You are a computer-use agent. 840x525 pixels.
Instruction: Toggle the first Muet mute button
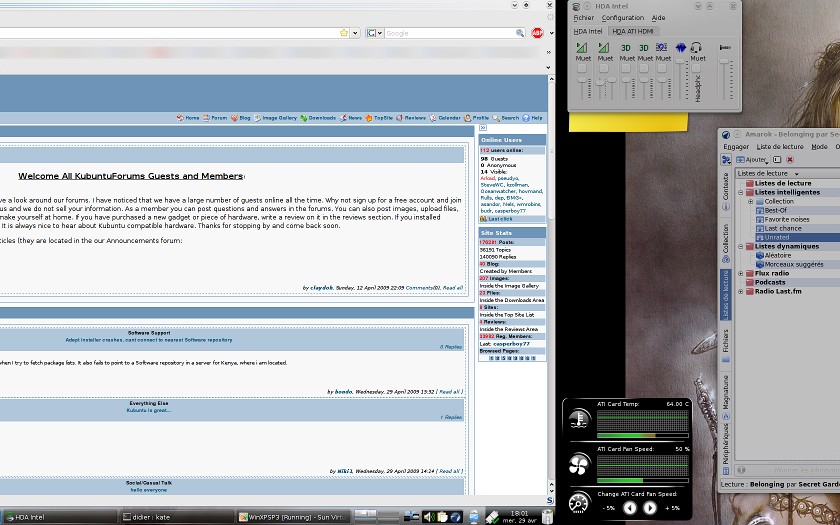[x=583, y=69]
